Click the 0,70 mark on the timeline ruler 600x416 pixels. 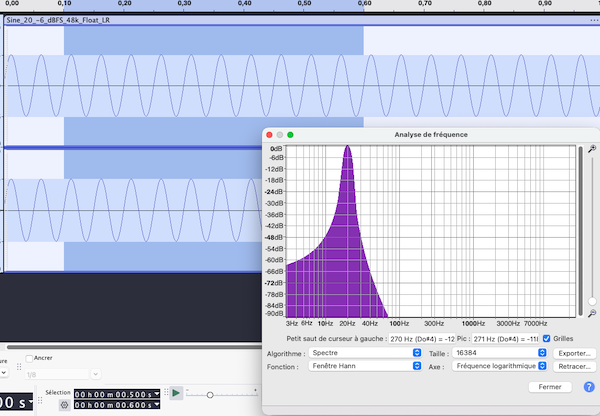(x=424, y=3)
